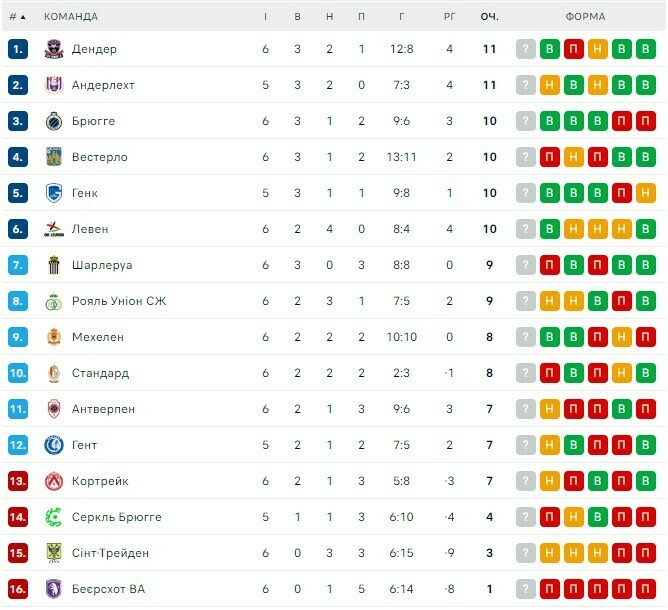This screenshot has height=610, width=668.
Task: Click the Беєрсхот ВА club crest
Action: click(x=54, y=589)
